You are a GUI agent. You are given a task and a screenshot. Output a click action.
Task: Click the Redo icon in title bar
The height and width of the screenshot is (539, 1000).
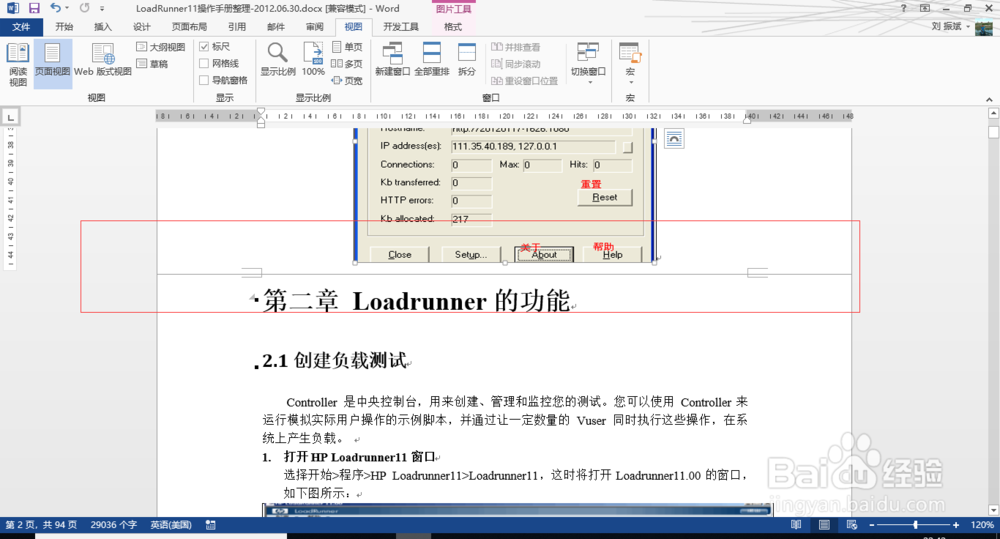coord(85,8)
